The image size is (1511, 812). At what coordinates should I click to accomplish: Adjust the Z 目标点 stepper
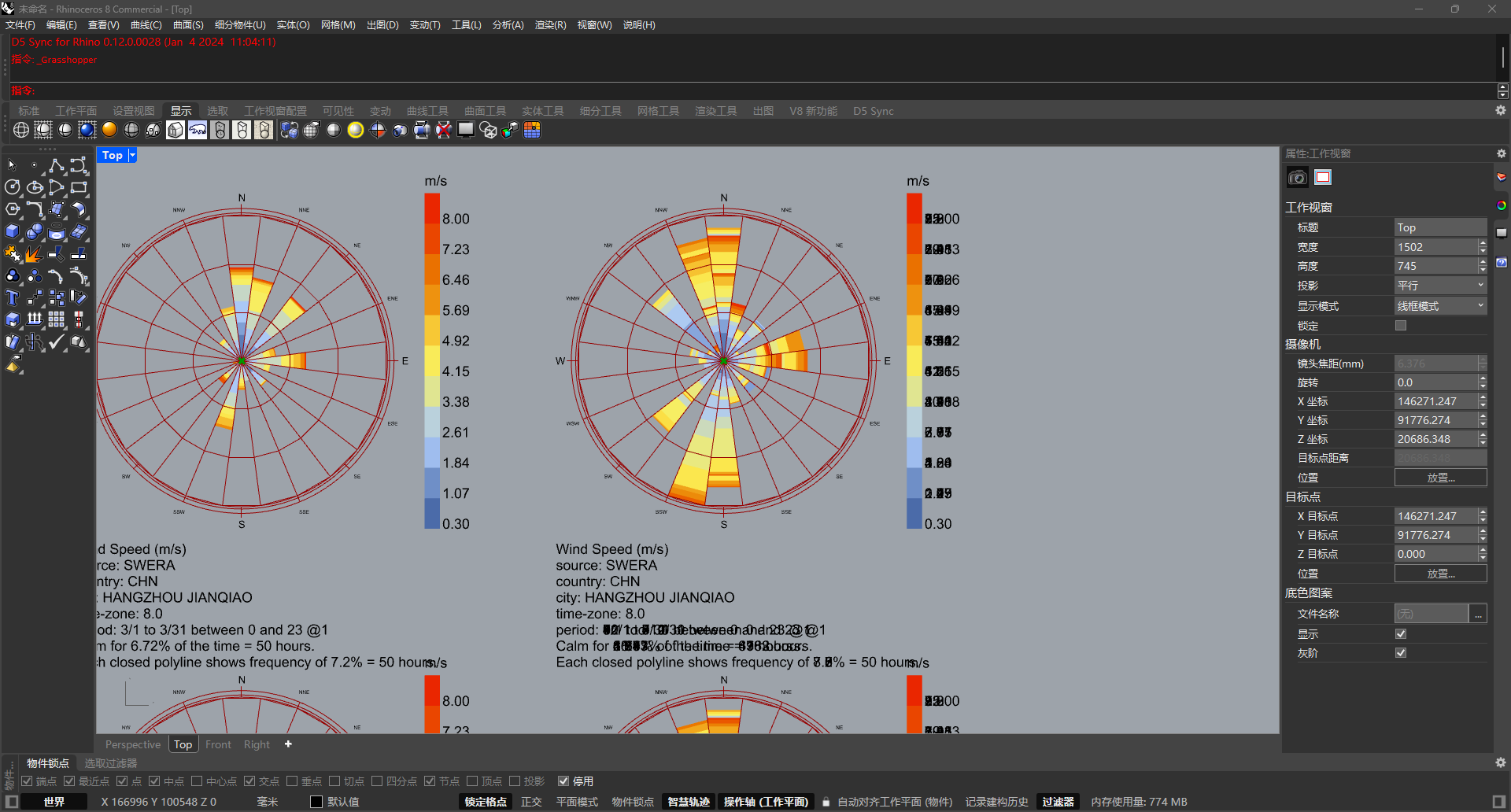[1483, 554]
